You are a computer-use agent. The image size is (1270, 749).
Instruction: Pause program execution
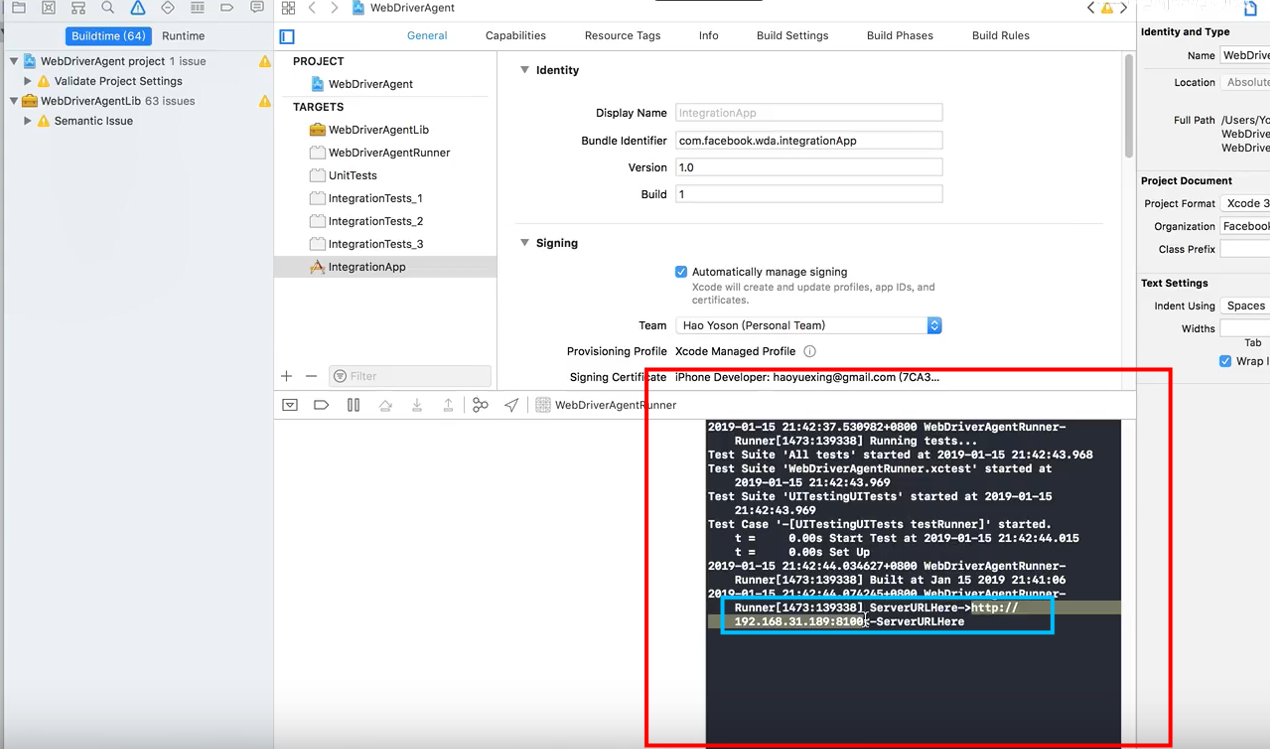353,405
